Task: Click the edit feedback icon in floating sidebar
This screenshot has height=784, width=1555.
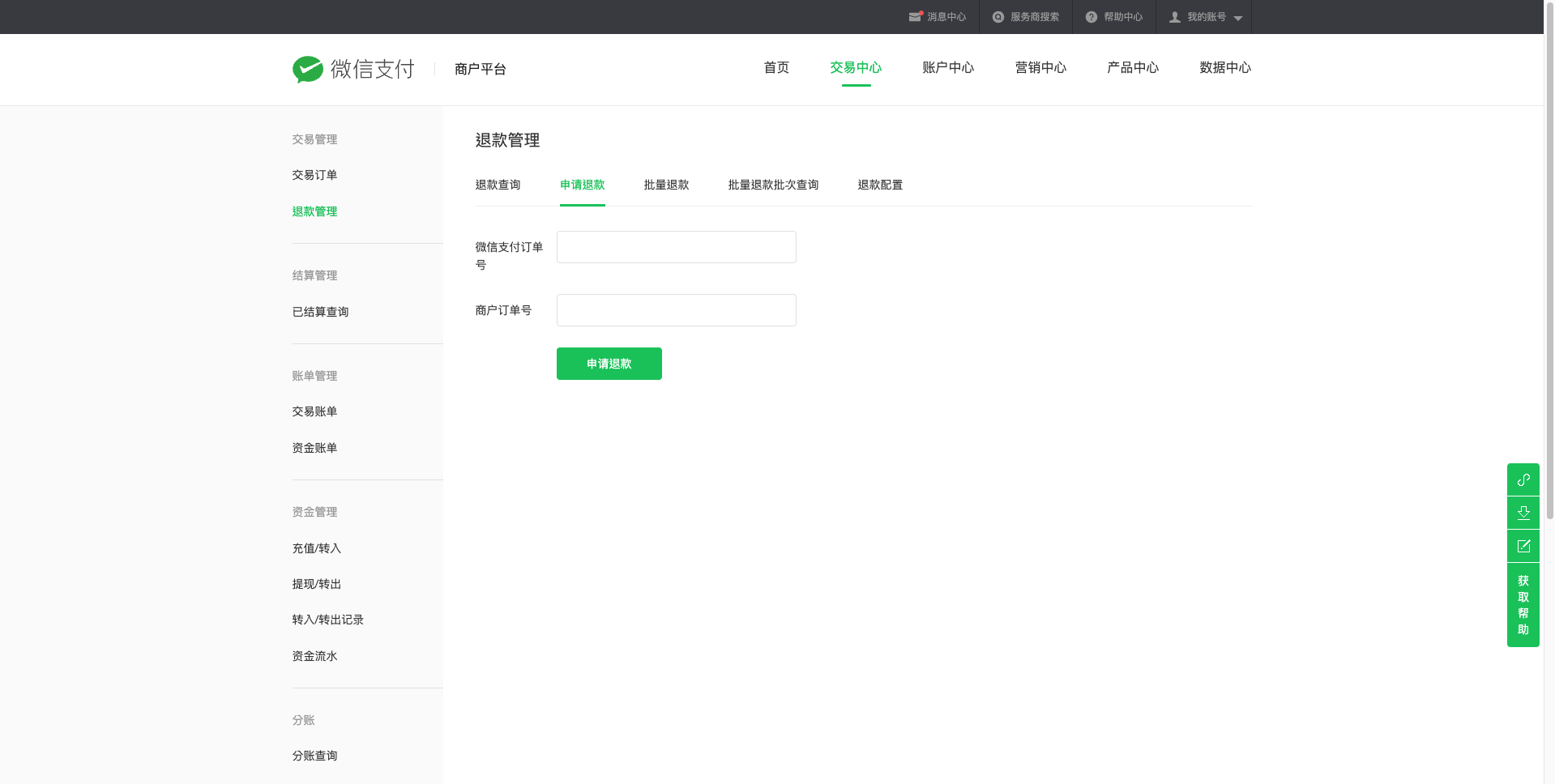Action: click(x=1523, y=546)
